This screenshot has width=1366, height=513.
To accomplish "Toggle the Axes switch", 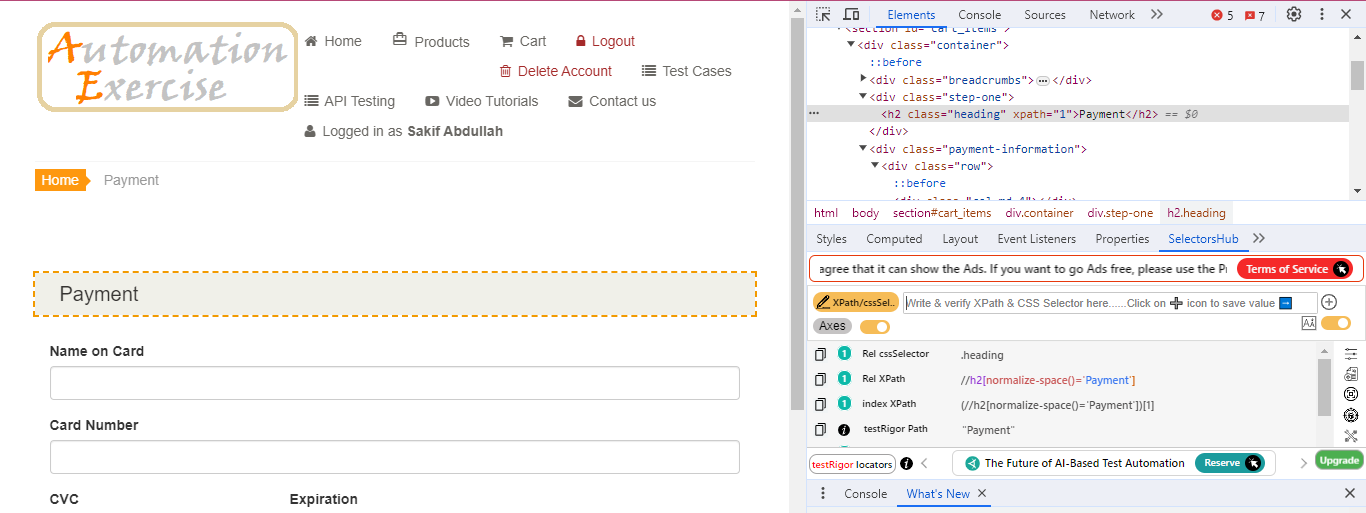I will tap(875, 327).
